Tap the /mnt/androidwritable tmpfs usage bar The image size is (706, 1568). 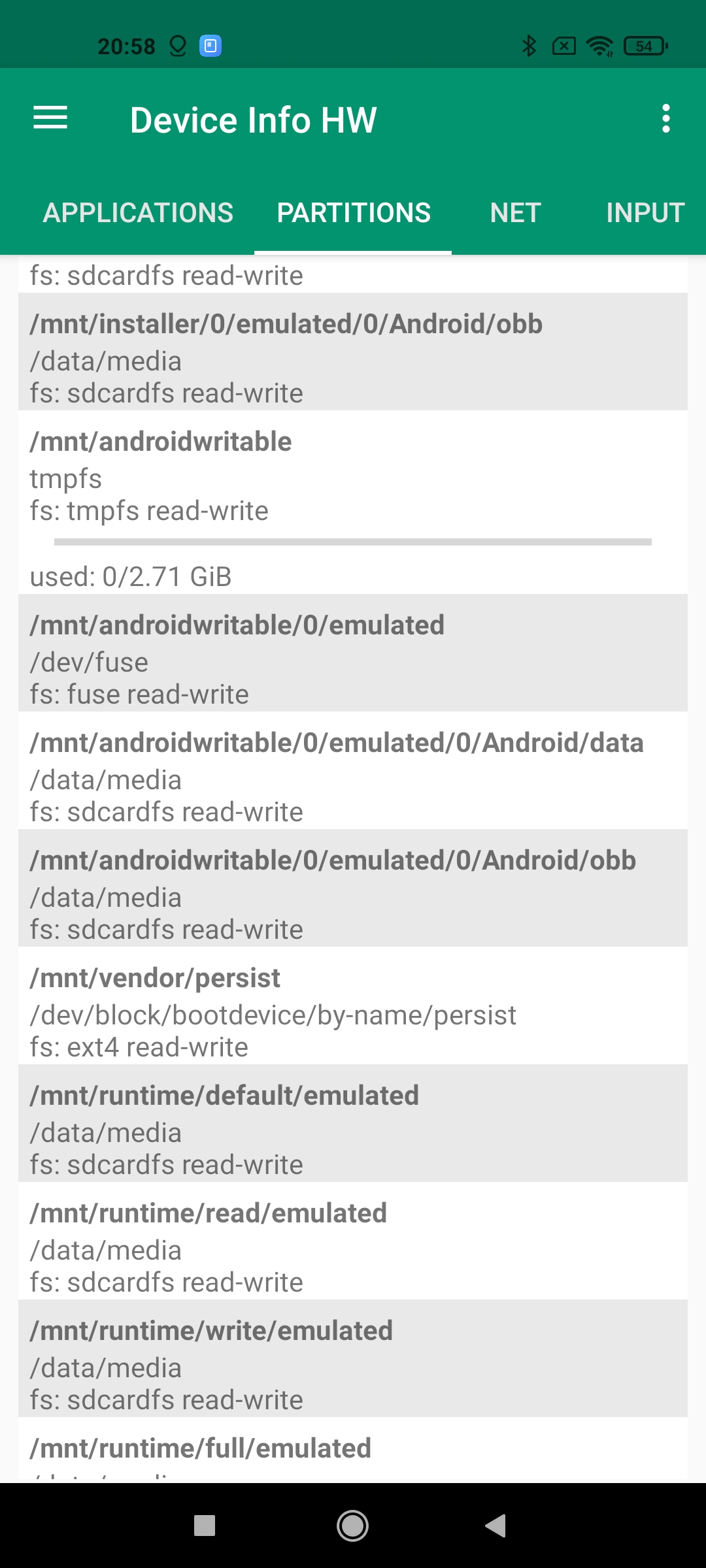point(353,542)
